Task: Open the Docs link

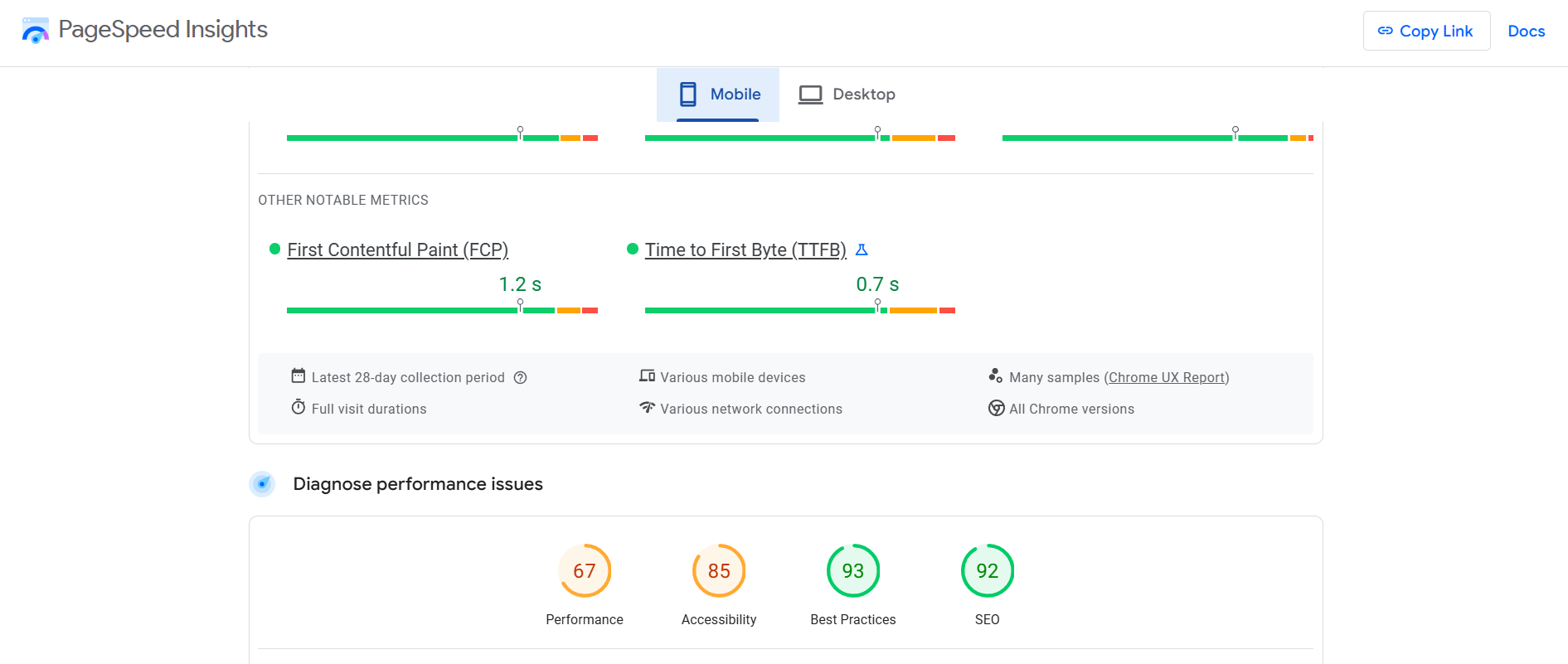Action: tap(1526, 32)
